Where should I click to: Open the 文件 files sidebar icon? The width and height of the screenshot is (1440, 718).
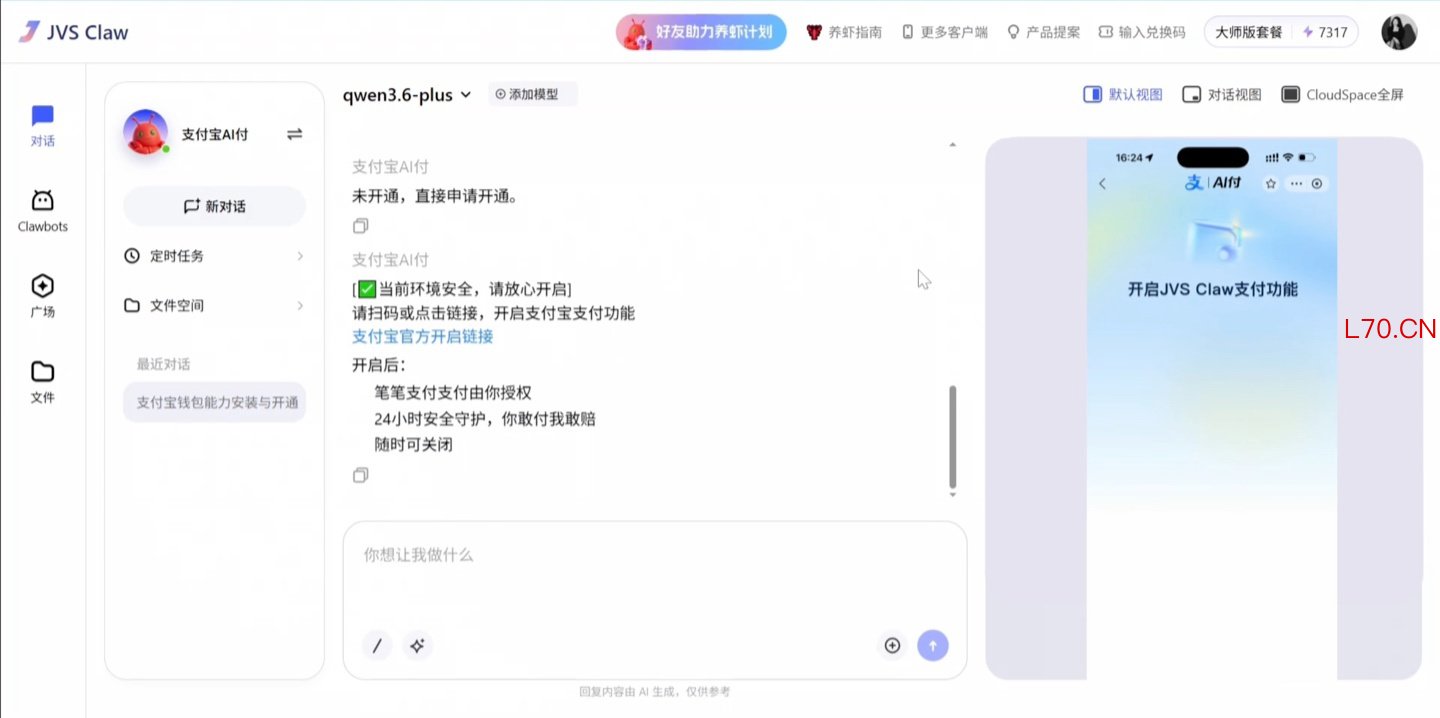pyautogui.click(x=42, y=382)
